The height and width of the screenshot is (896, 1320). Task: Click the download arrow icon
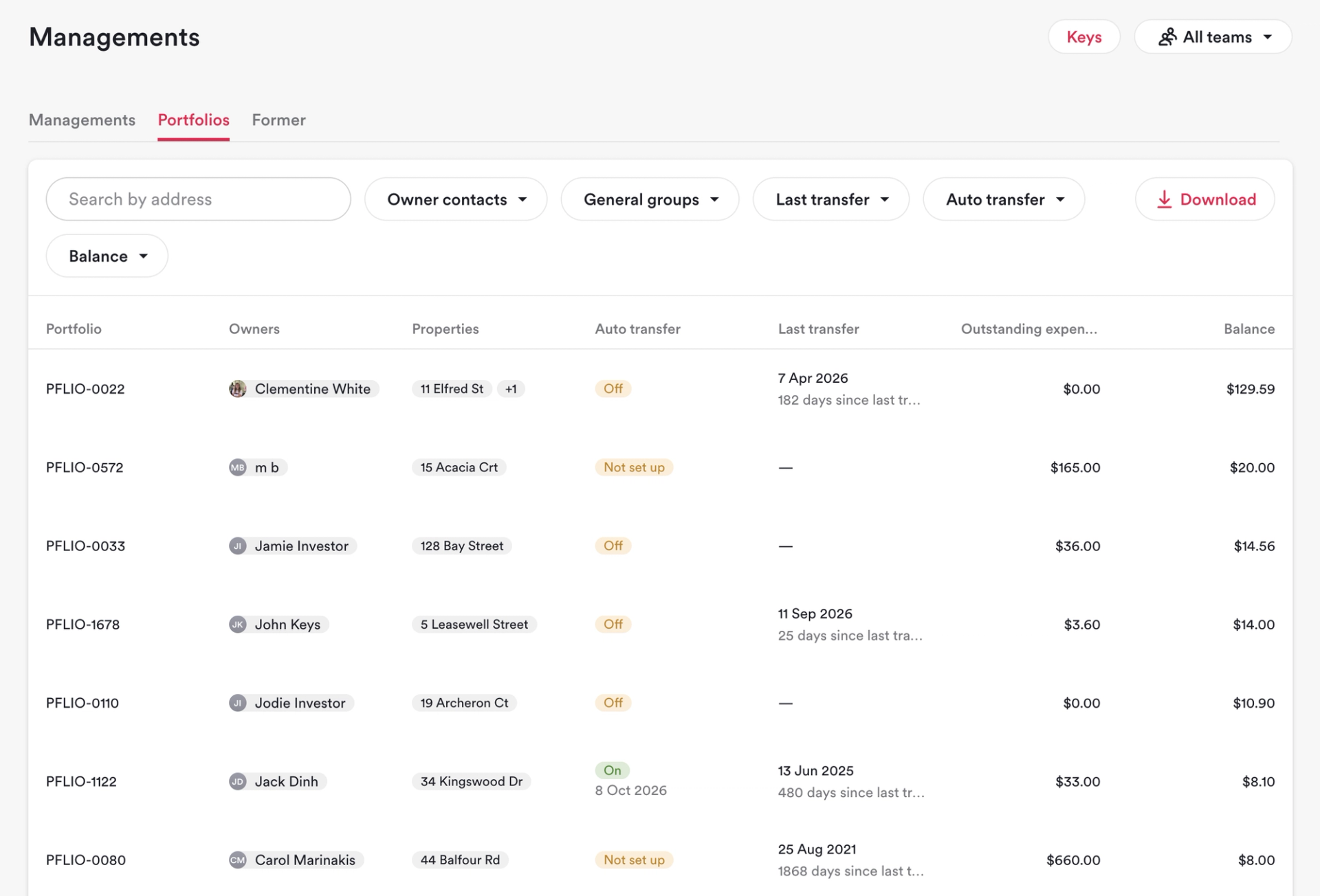[1164, 199]
